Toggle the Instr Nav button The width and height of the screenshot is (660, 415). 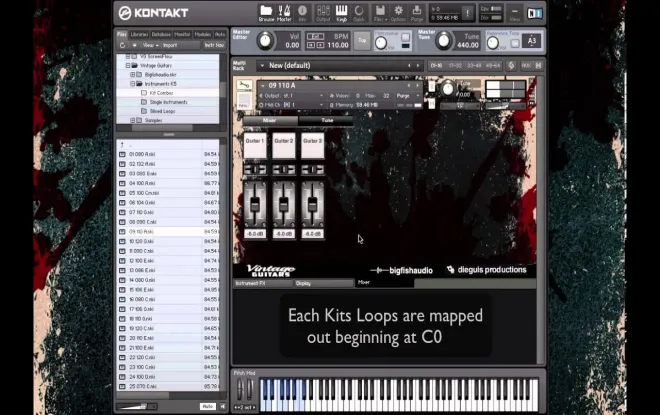[214, 45]
